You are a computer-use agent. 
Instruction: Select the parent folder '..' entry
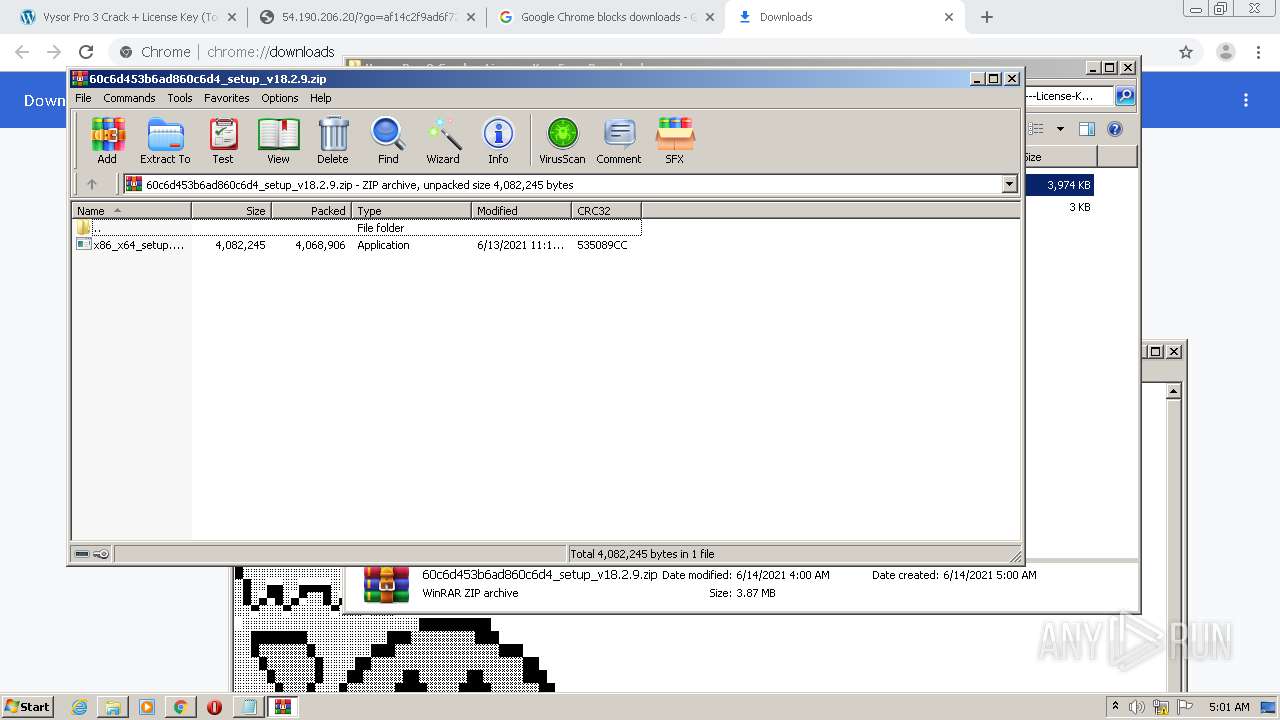coord(357,228)
